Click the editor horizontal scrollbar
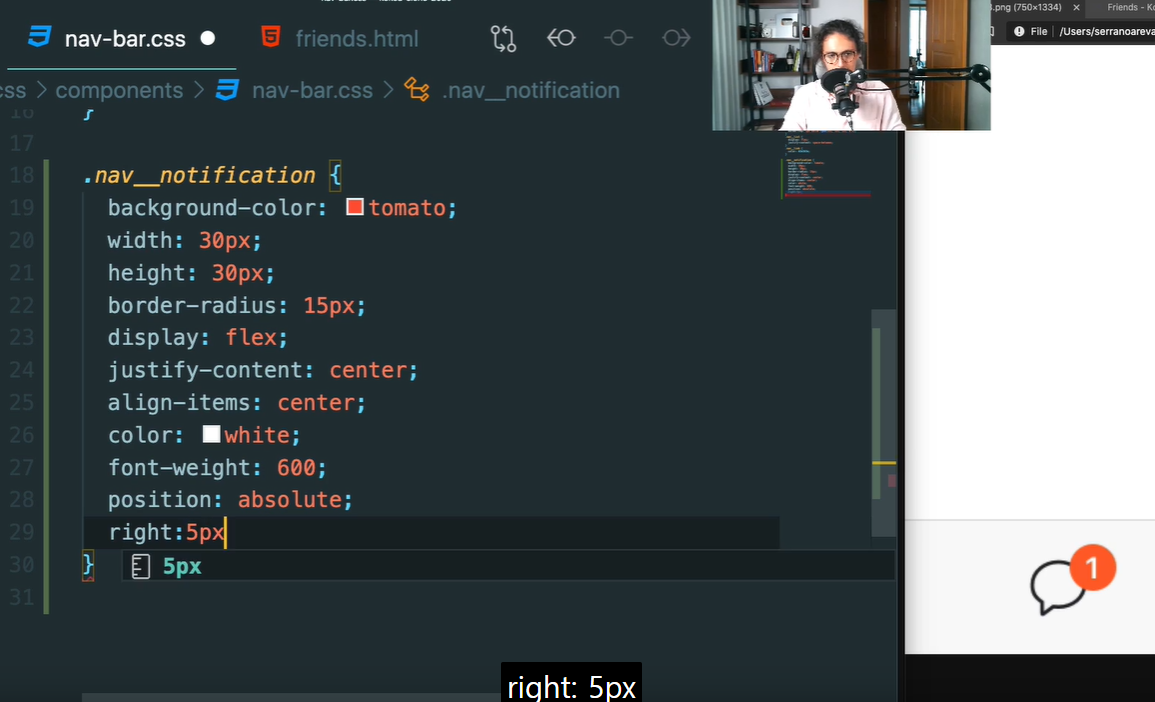The width and height of the screenshot is (1155, 702). [x=291, y=697]
